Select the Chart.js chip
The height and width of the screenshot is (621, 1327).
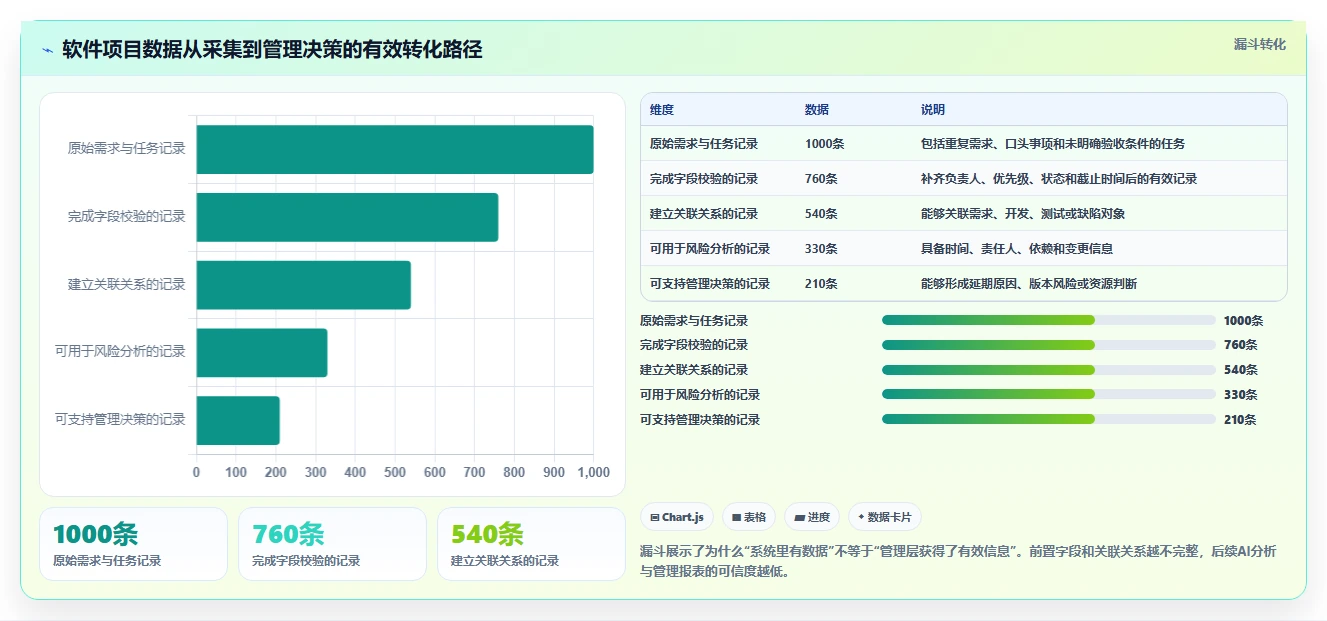click(x=677, y=517)
